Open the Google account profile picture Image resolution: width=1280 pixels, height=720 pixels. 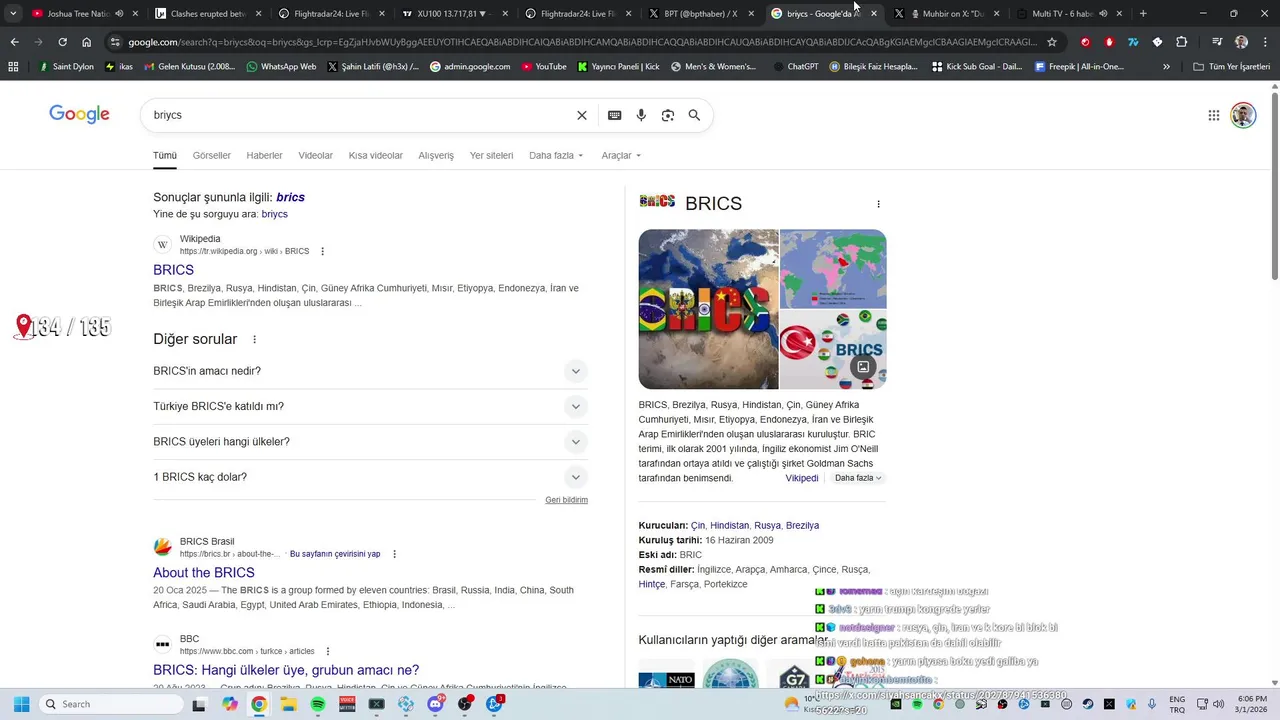pos(1243,115)
